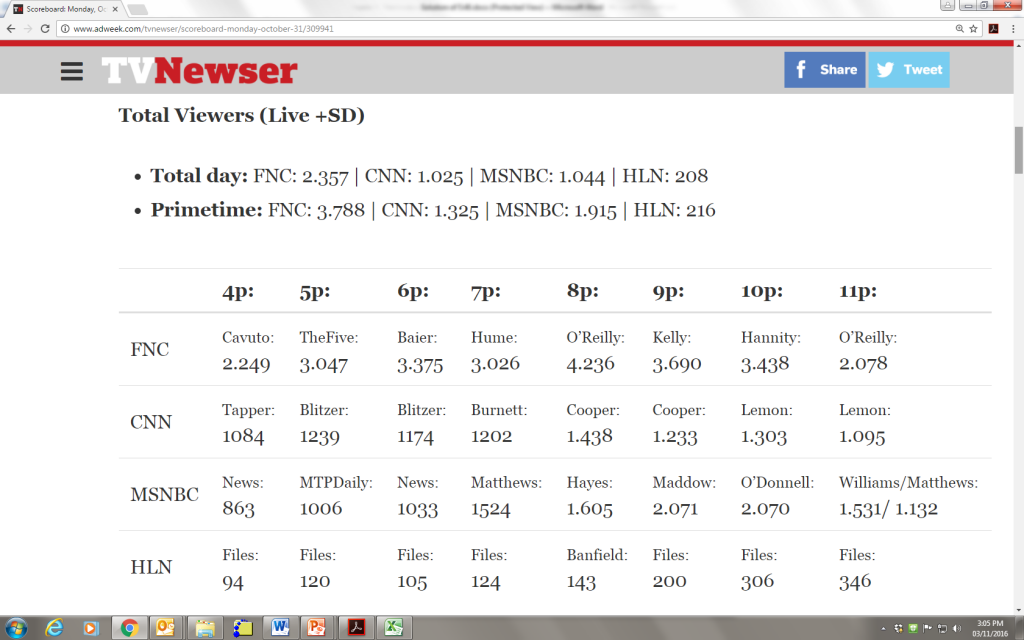Open the TVNewser hamburger menu
1024x640 pixels.
click(72, 71)
